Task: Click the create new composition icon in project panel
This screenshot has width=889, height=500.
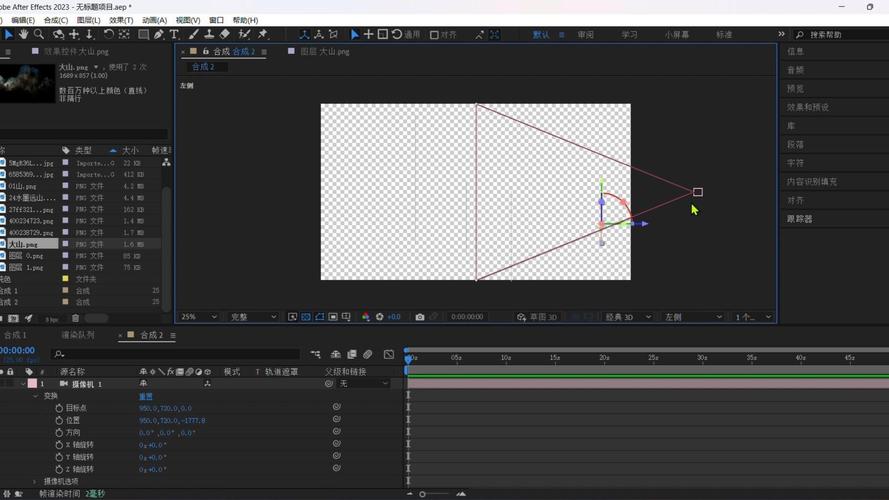Action: [x=14, y=319]
